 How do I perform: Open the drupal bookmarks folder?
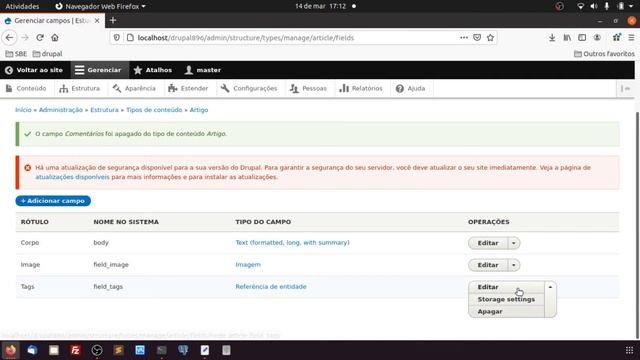click(47, 54)
